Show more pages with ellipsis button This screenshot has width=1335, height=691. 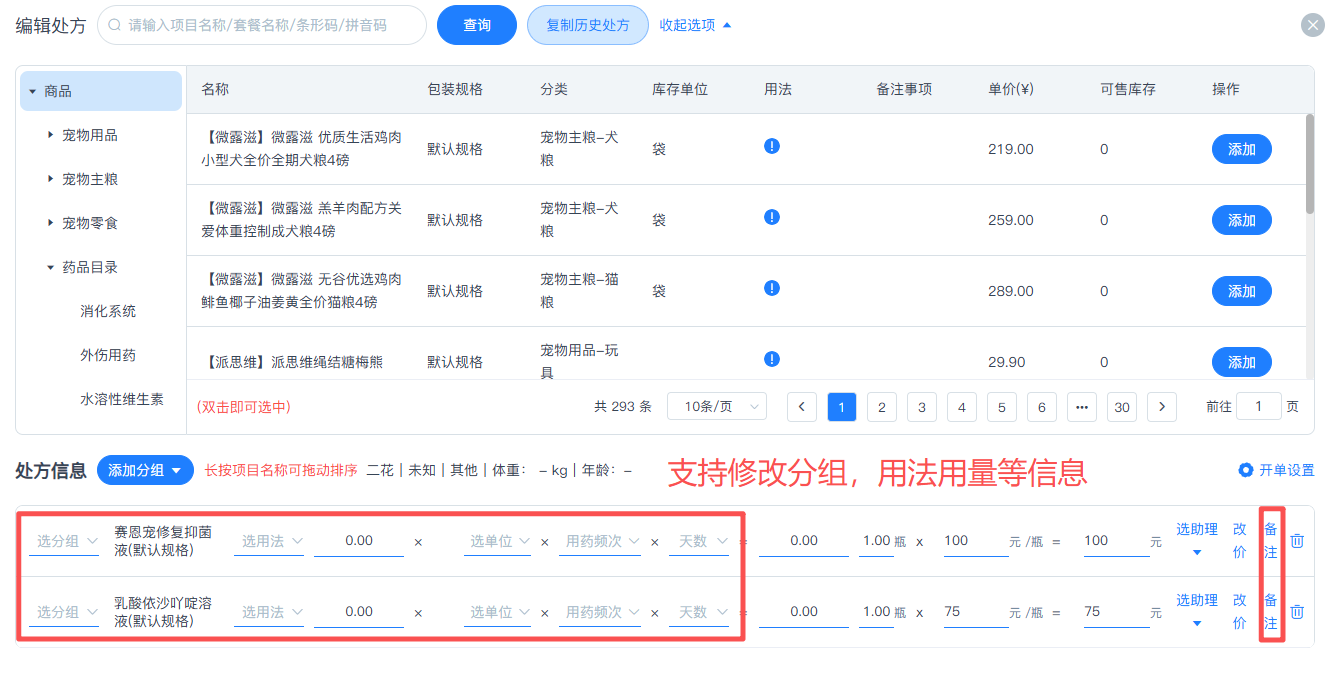click(1081, 407)
